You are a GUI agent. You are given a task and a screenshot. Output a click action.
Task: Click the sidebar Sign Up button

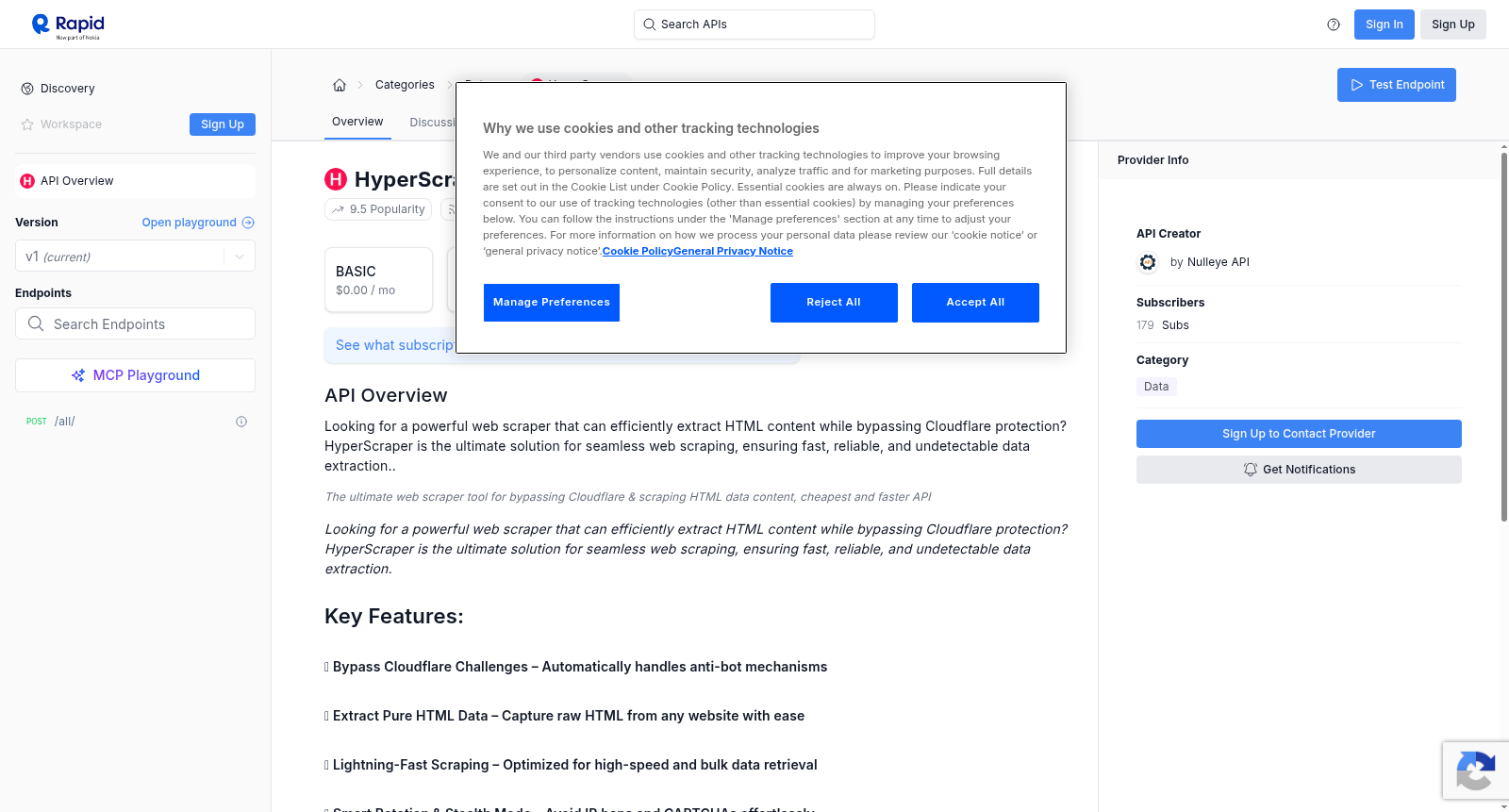click(x=223, y=124)
